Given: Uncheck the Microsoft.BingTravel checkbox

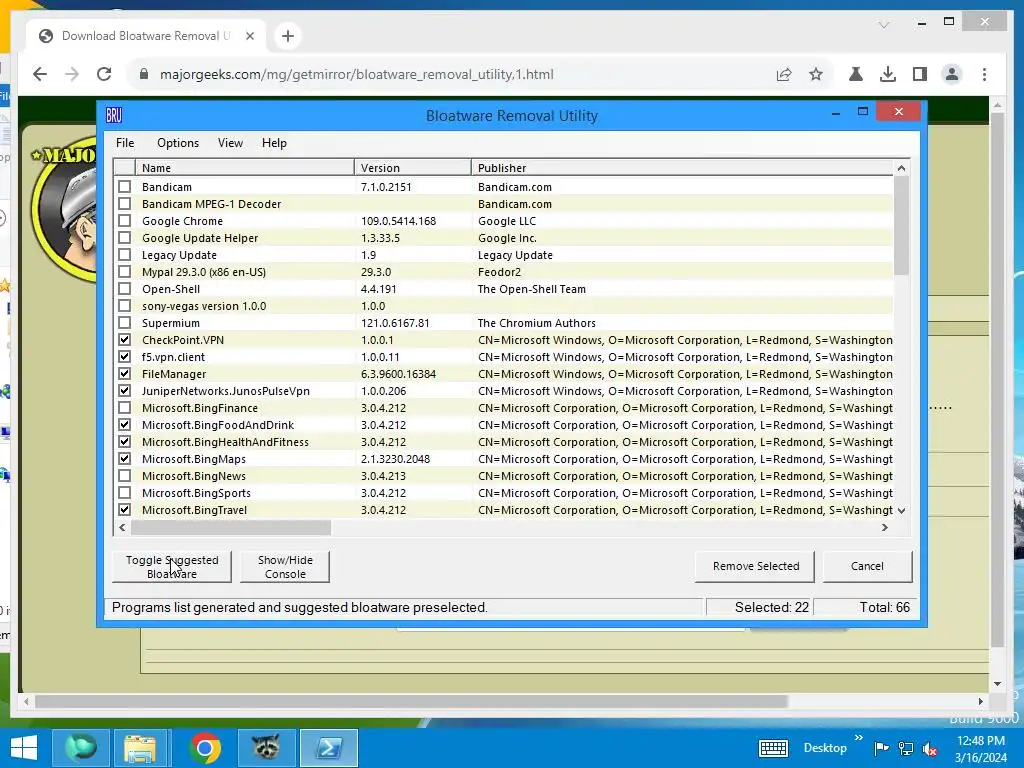Looking at the screenshot, I should 124,509.
